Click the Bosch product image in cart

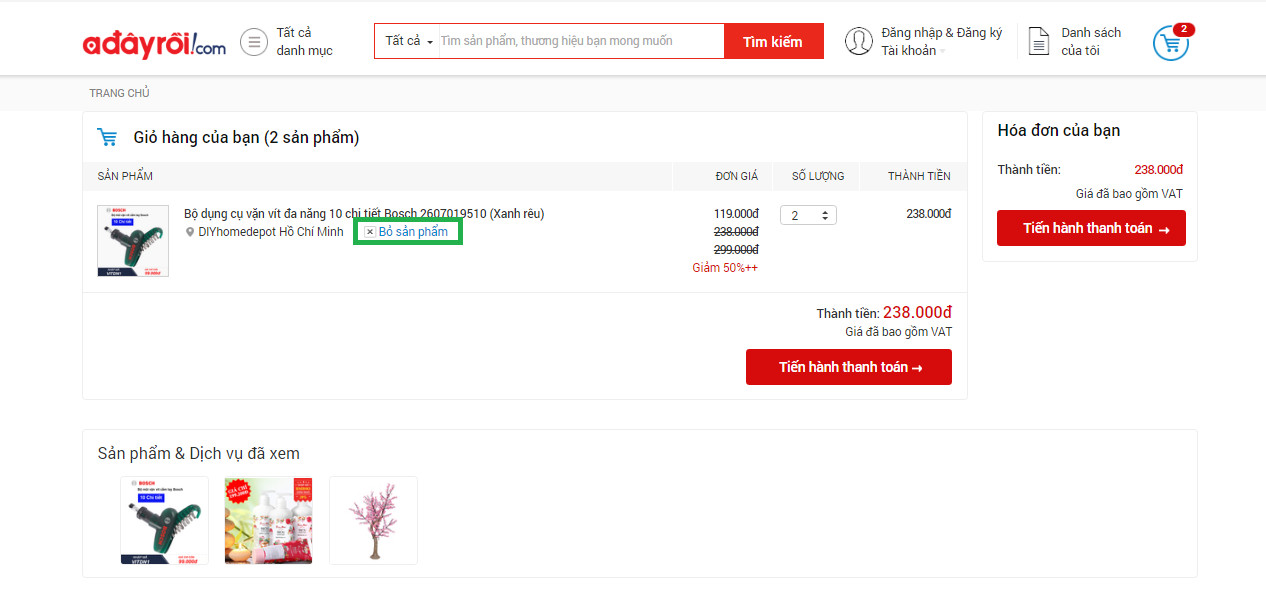[133, 241]
